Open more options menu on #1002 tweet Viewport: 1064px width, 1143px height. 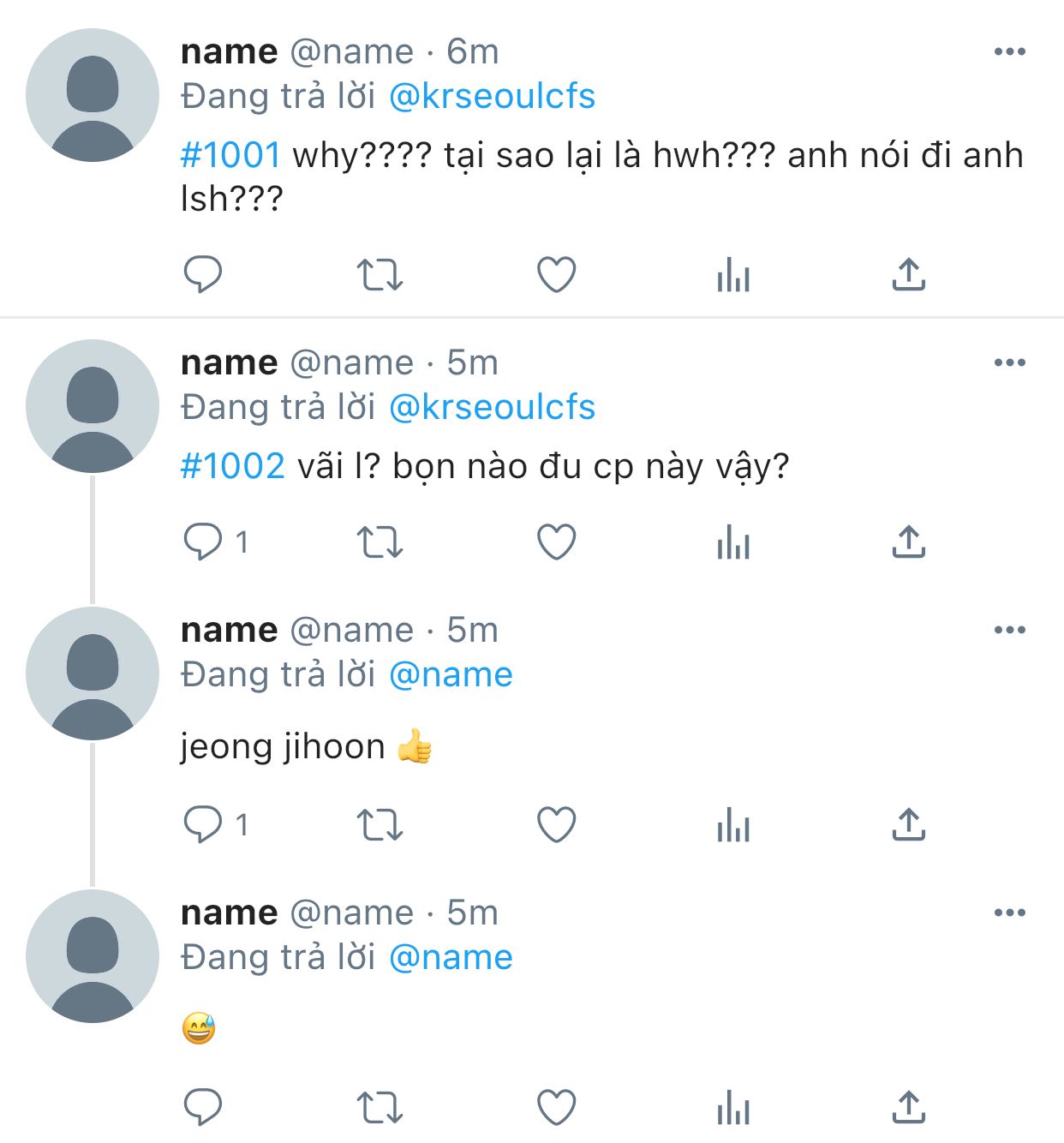(1010, 362)
